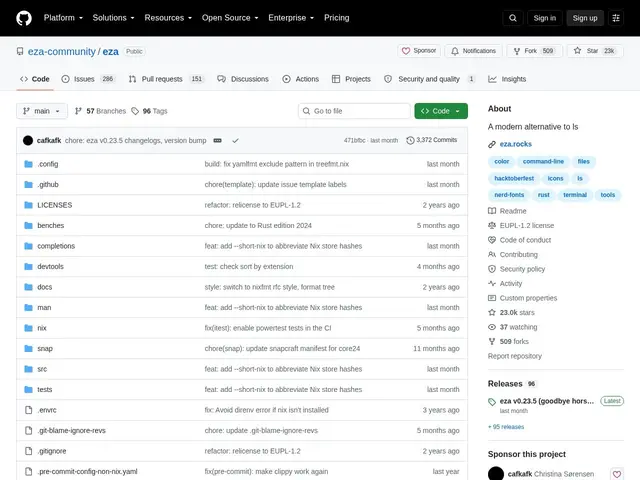Open the green Code dropdown button
Screen dimensions: 640x480
441,111
